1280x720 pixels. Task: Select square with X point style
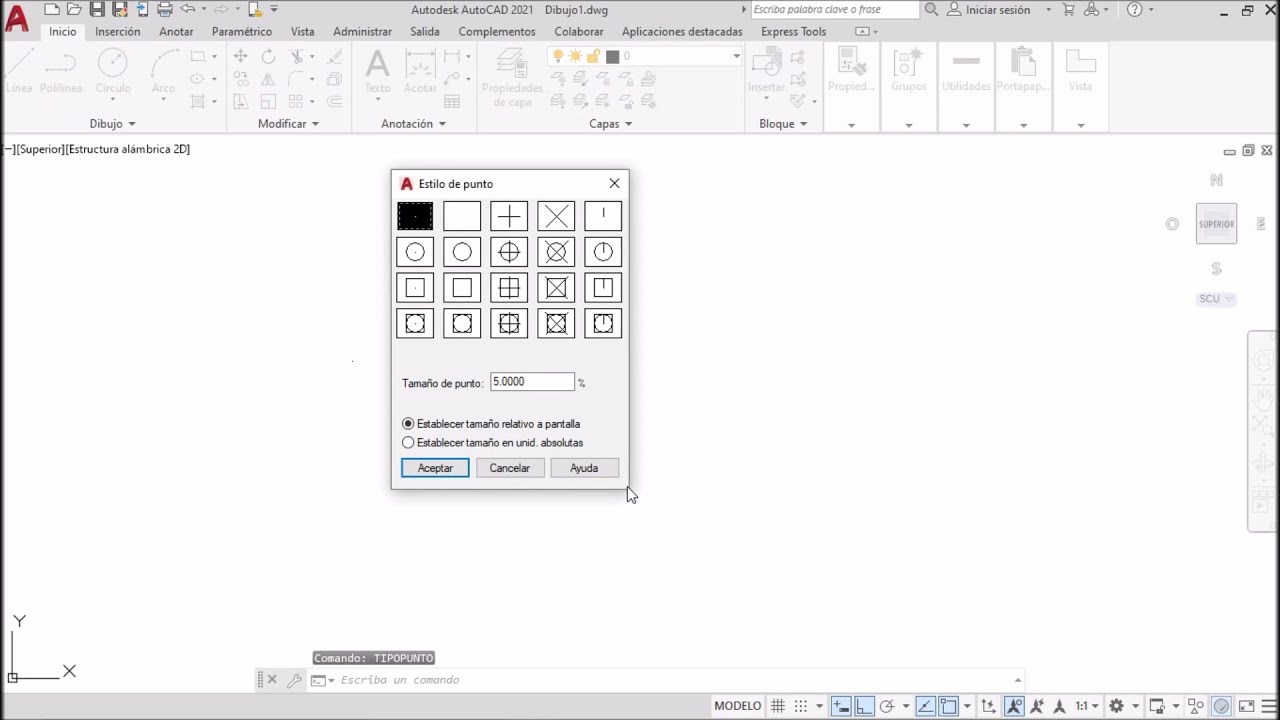tap(556, 288)
